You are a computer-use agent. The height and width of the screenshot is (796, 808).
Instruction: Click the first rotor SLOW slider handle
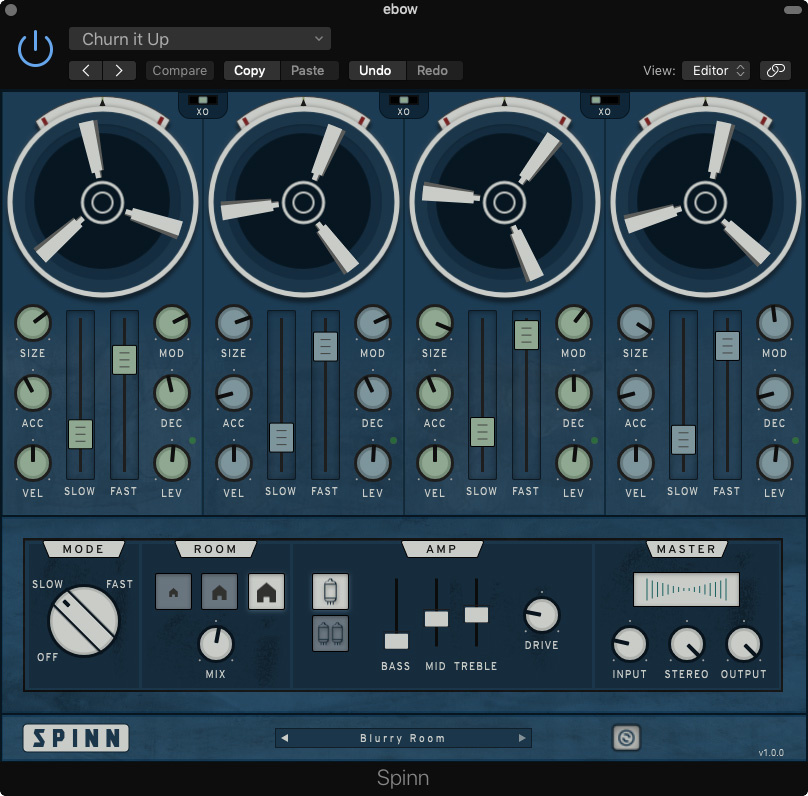[80, 434]
